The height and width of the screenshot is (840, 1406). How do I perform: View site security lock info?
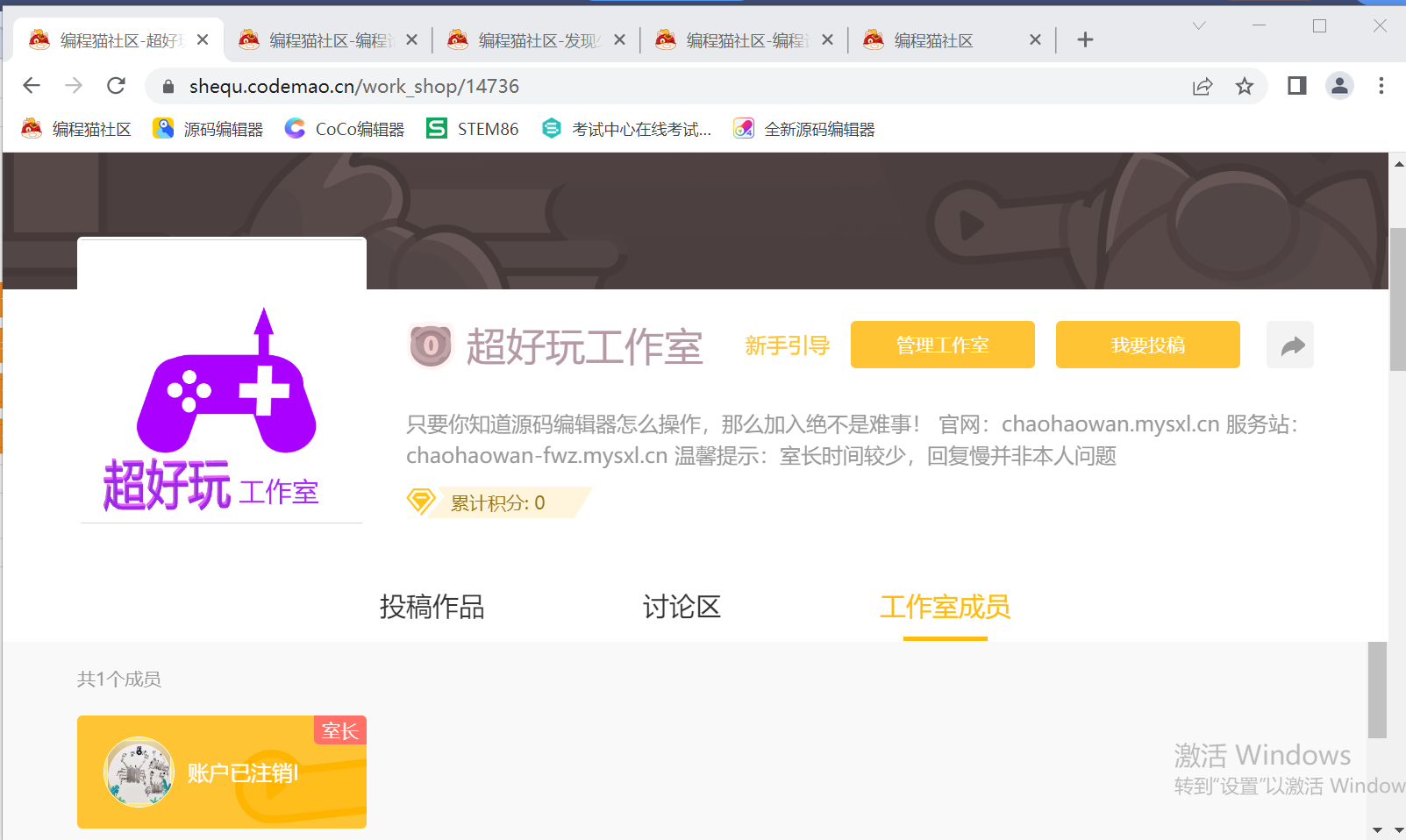coord(168,87)
